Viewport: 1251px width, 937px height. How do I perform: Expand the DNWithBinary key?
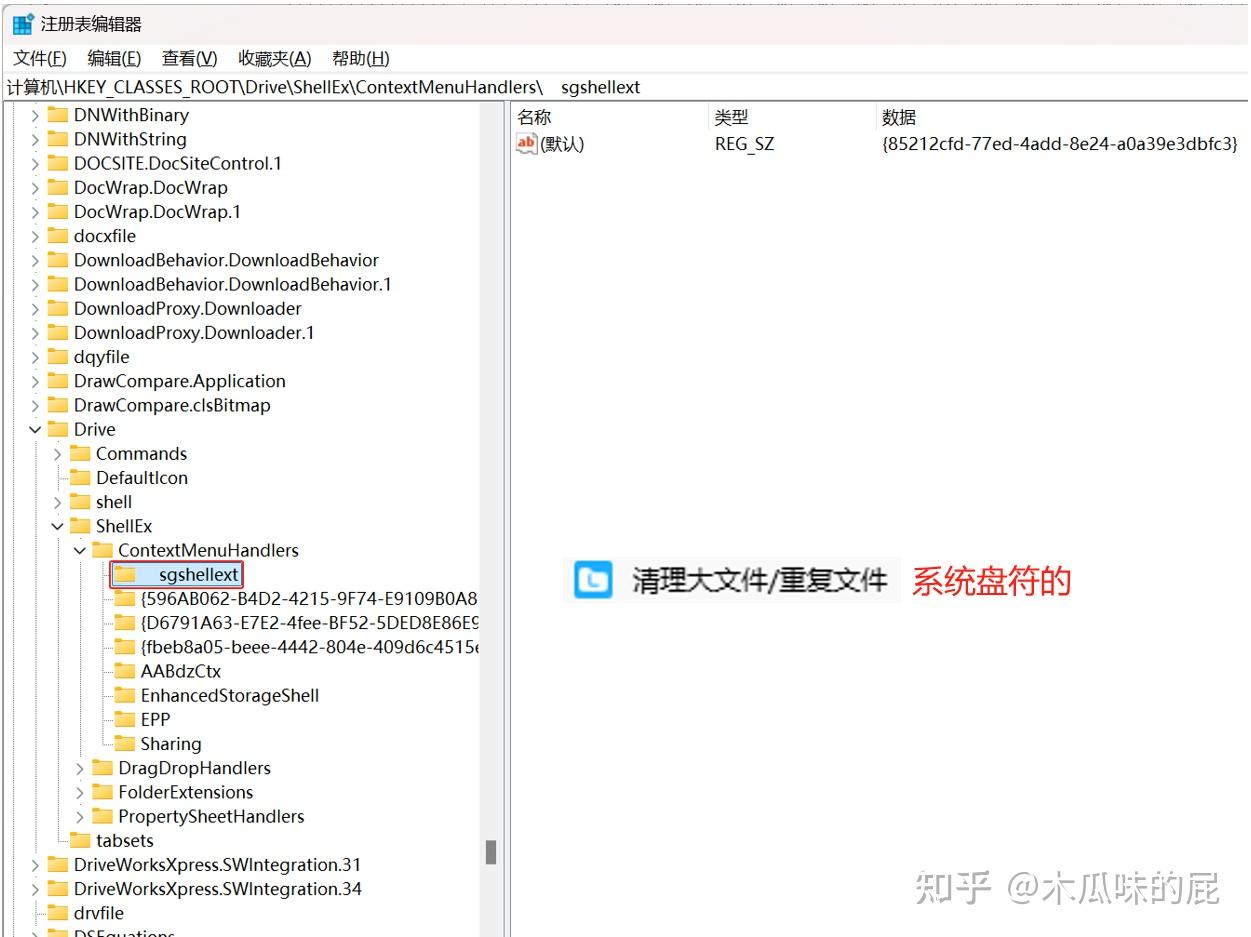[x=35, y=115]
